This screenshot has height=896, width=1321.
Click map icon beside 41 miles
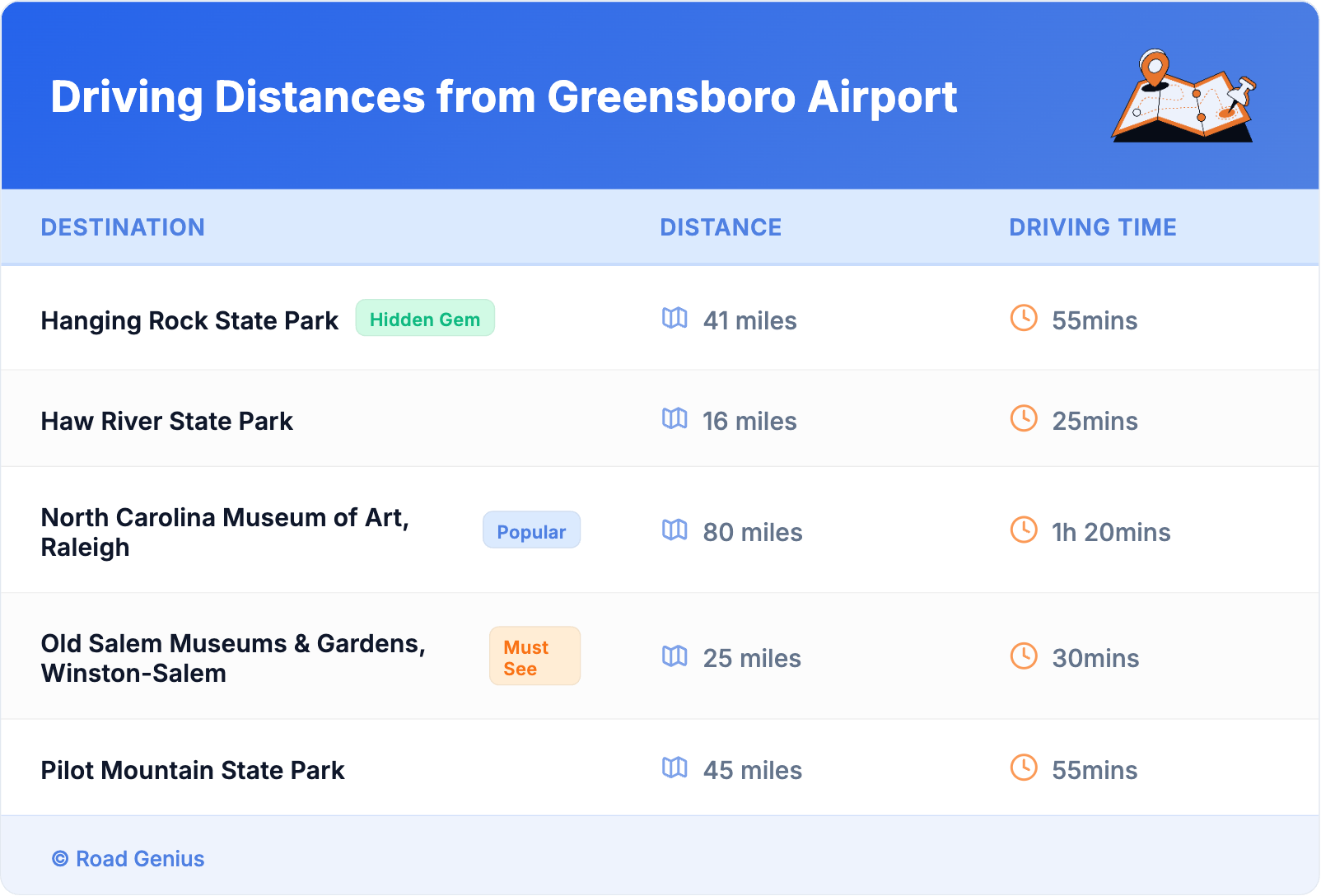pos(675,318)
